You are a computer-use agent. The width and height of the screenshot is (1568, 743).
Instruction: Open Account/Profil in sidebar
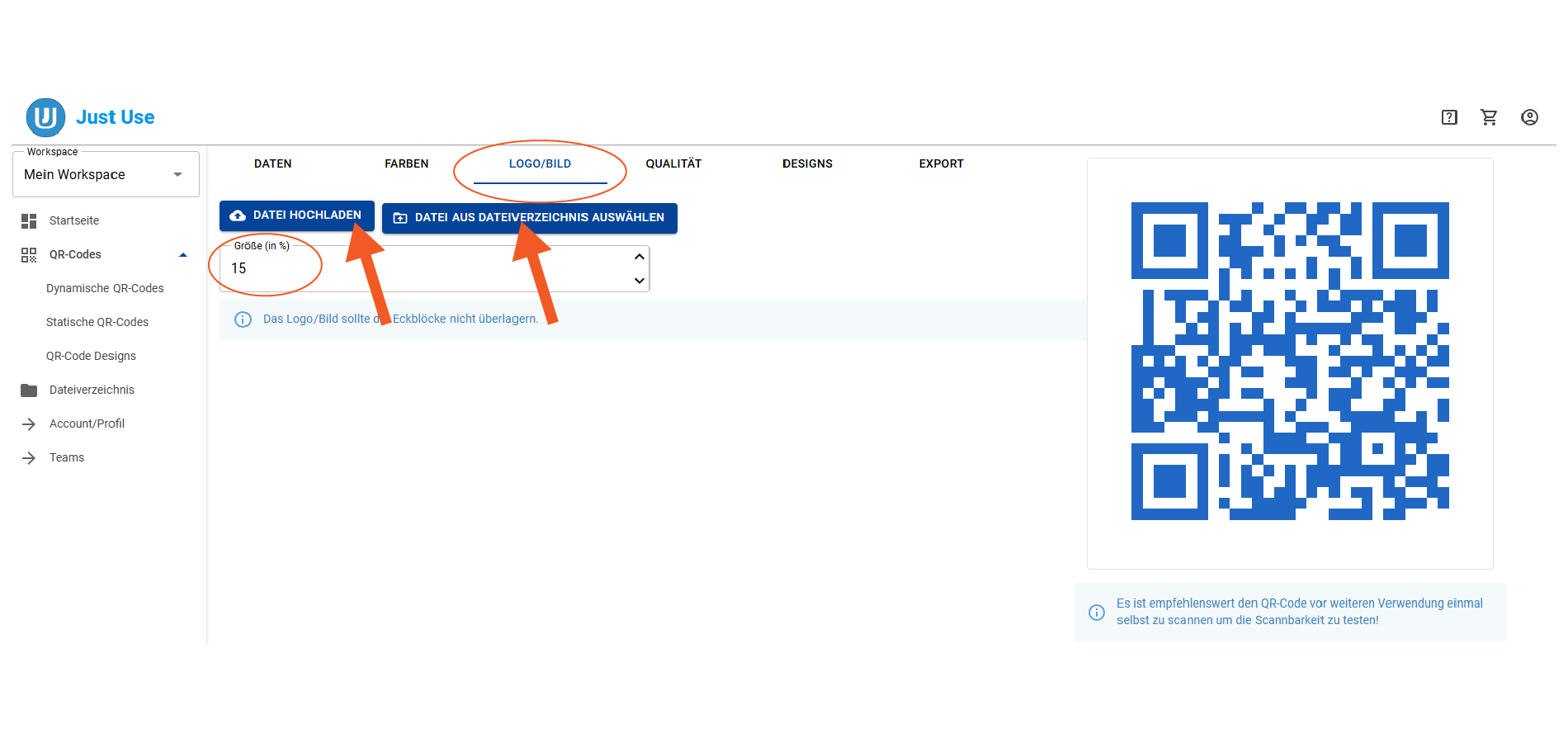point(87,424)
